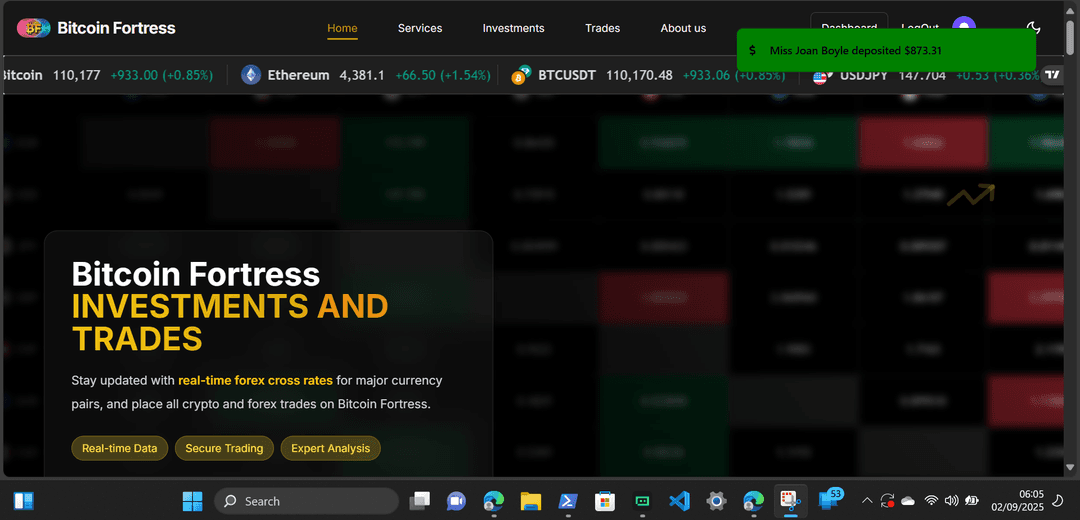Click the Ethereum coin icon in ticker
Image resolution: width=1080 pixels, height=520 pixels.
(251, 75)
